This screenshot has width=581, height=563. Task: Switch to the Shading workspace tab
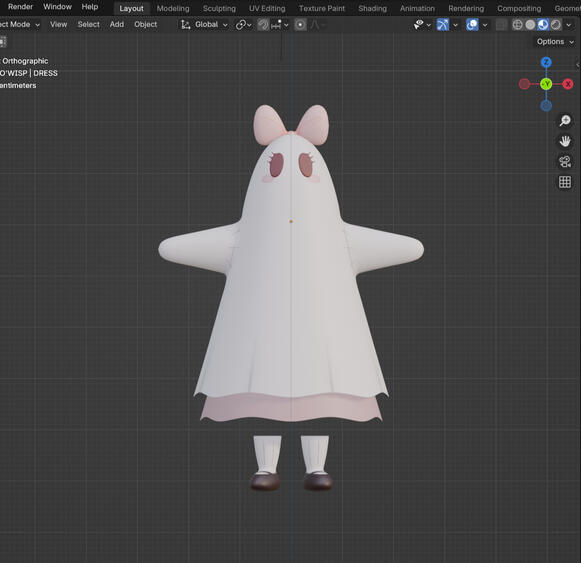point(372,8)
